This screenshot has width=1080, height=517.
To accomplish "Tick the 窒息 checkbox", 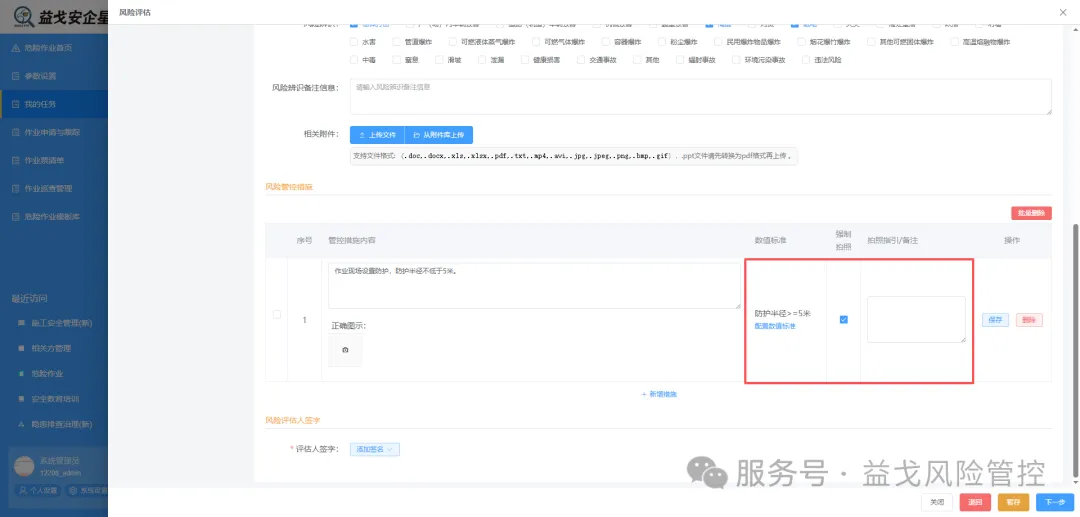I will point(397,60).
